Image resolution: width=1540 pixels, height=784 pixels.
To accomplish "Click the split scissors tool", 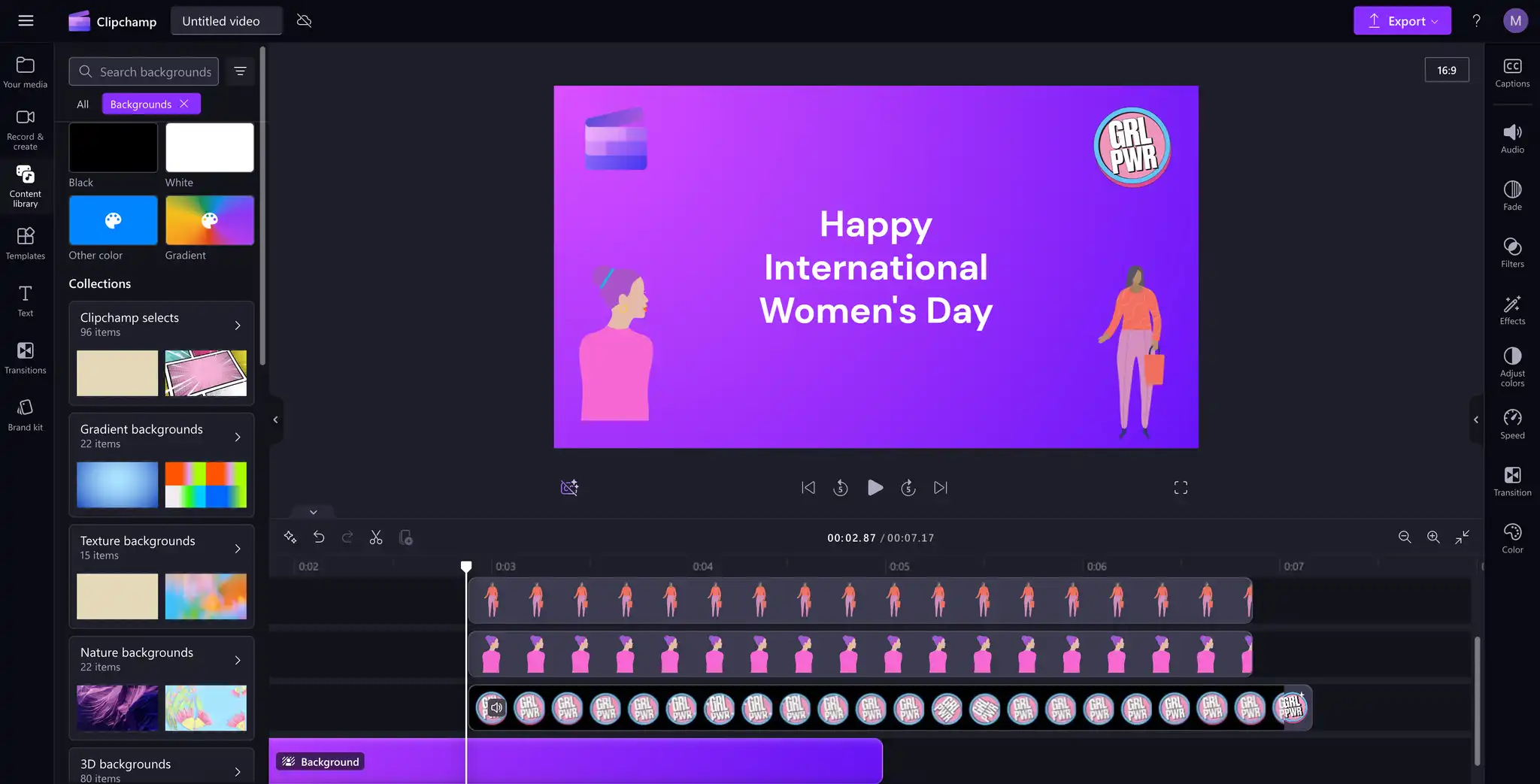I will click(376, 537).
